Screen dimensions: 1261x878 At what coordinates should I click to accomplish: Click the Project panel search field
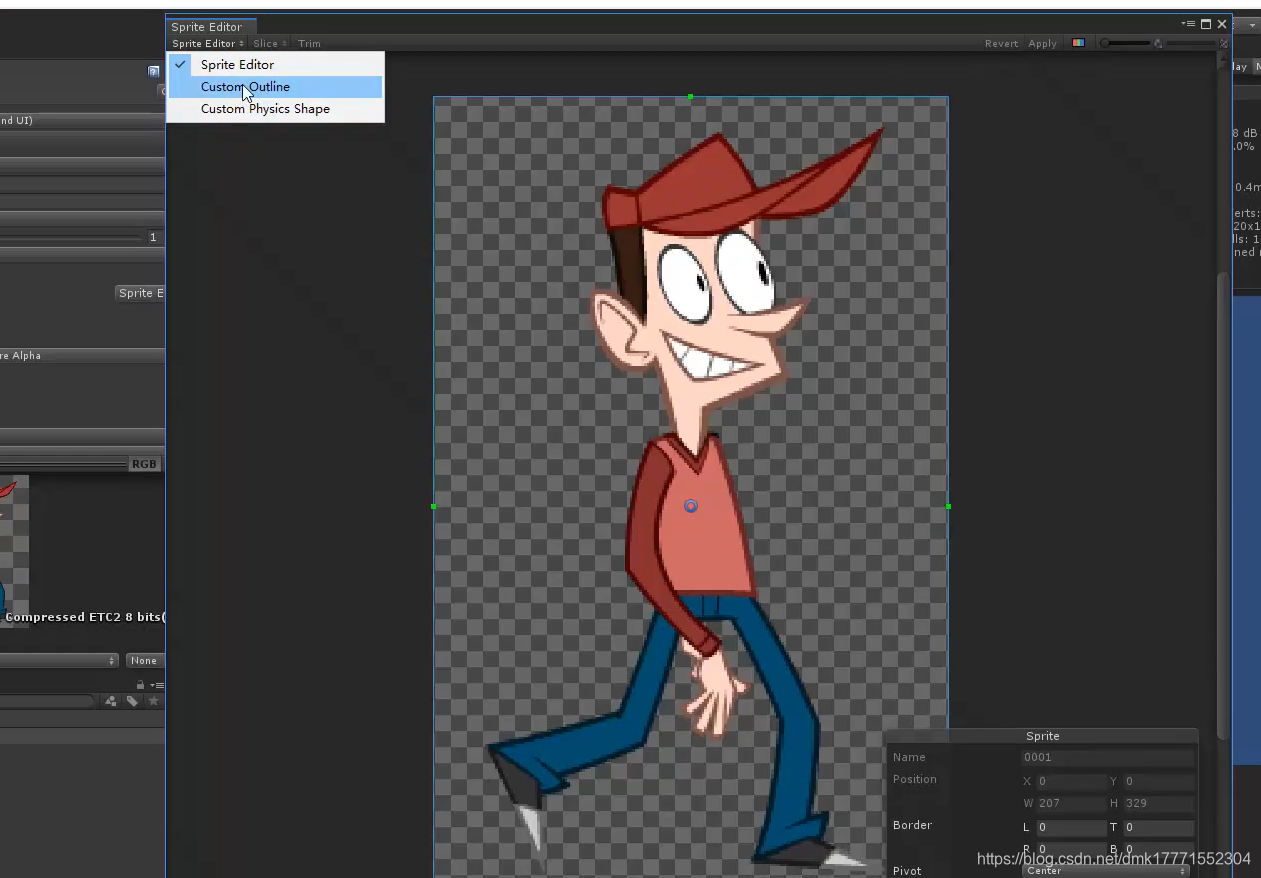tap(47, 701)
